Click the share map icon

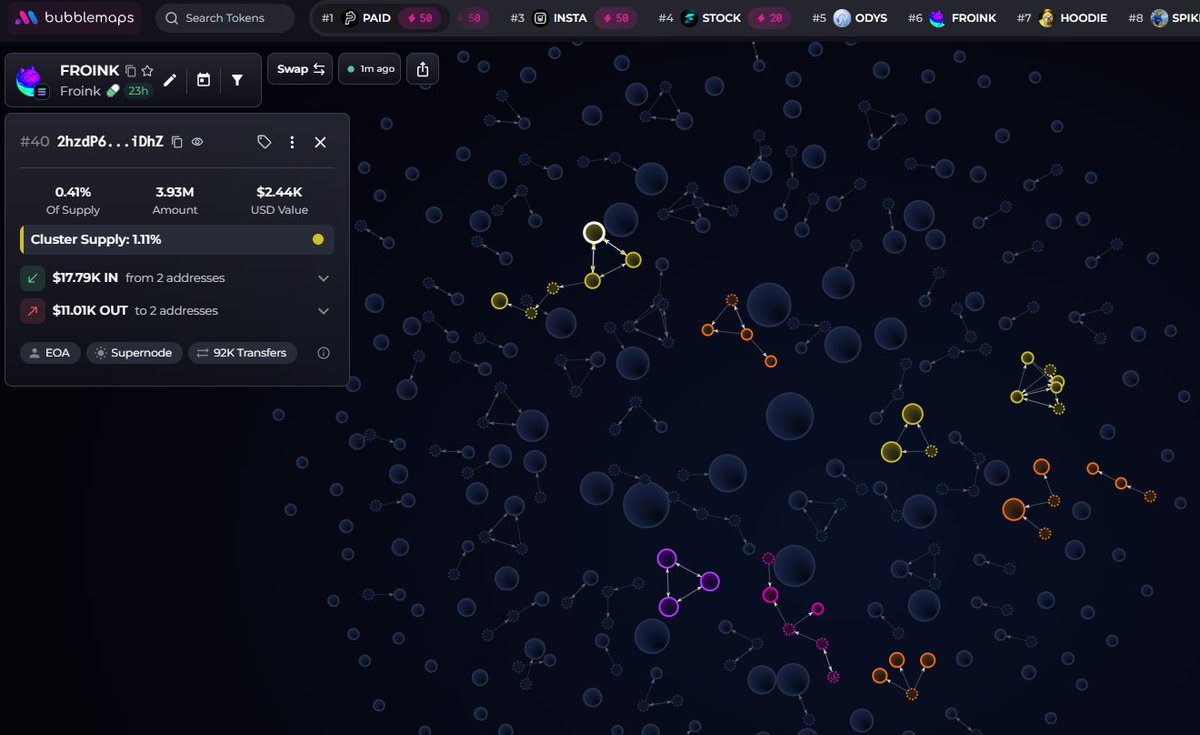click(422, 69)
